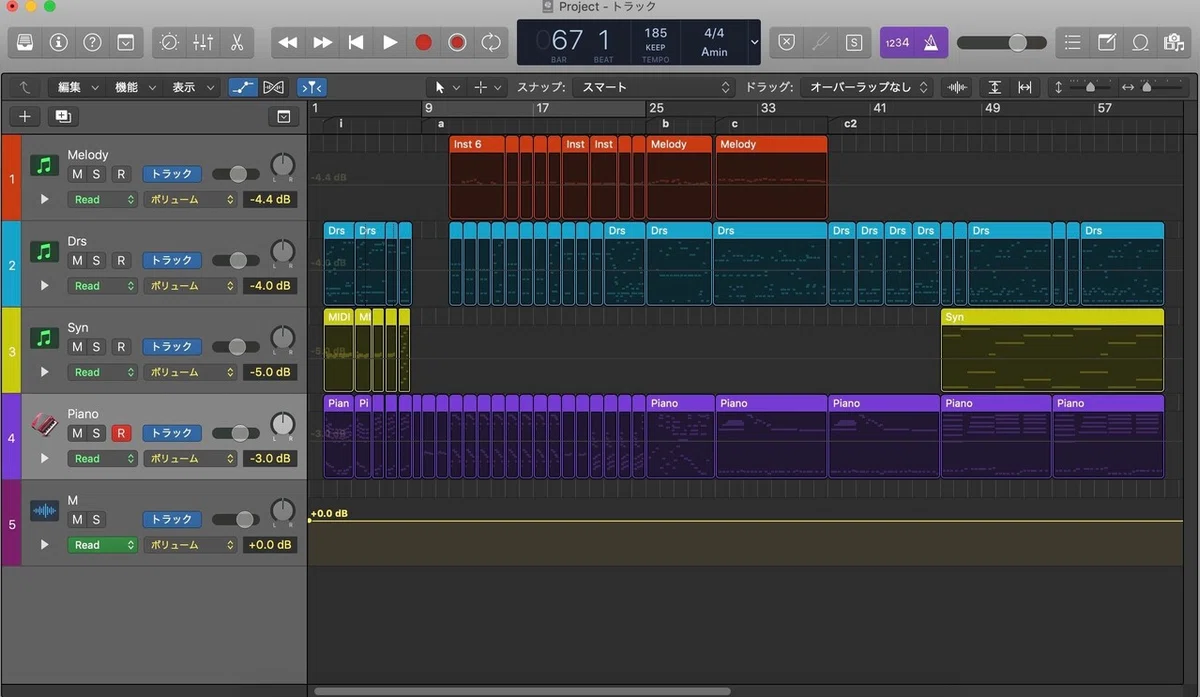Image resolution: width=1200 pixels, height=697 pixels.
Task: Click the c2 arrangement marker
Action: (851, 124)
